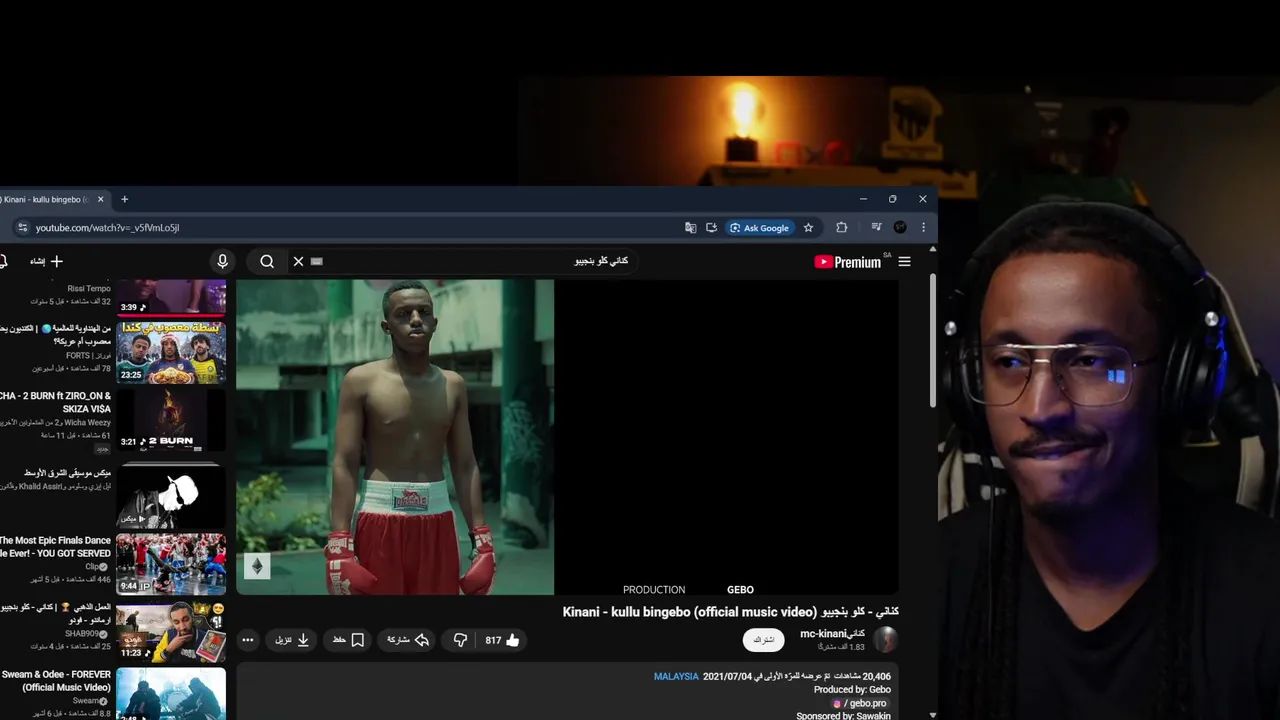Click the Ask Google button
The image size is (1280, 720).
[760, 228]
